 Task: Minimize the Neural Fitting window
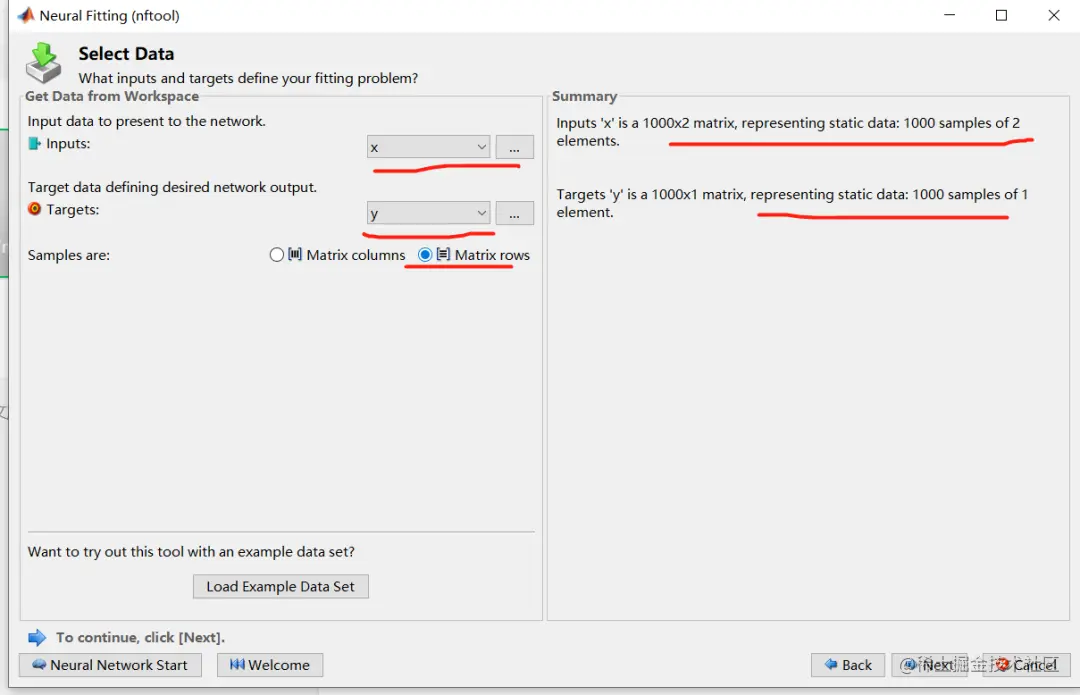coord(949,15)
